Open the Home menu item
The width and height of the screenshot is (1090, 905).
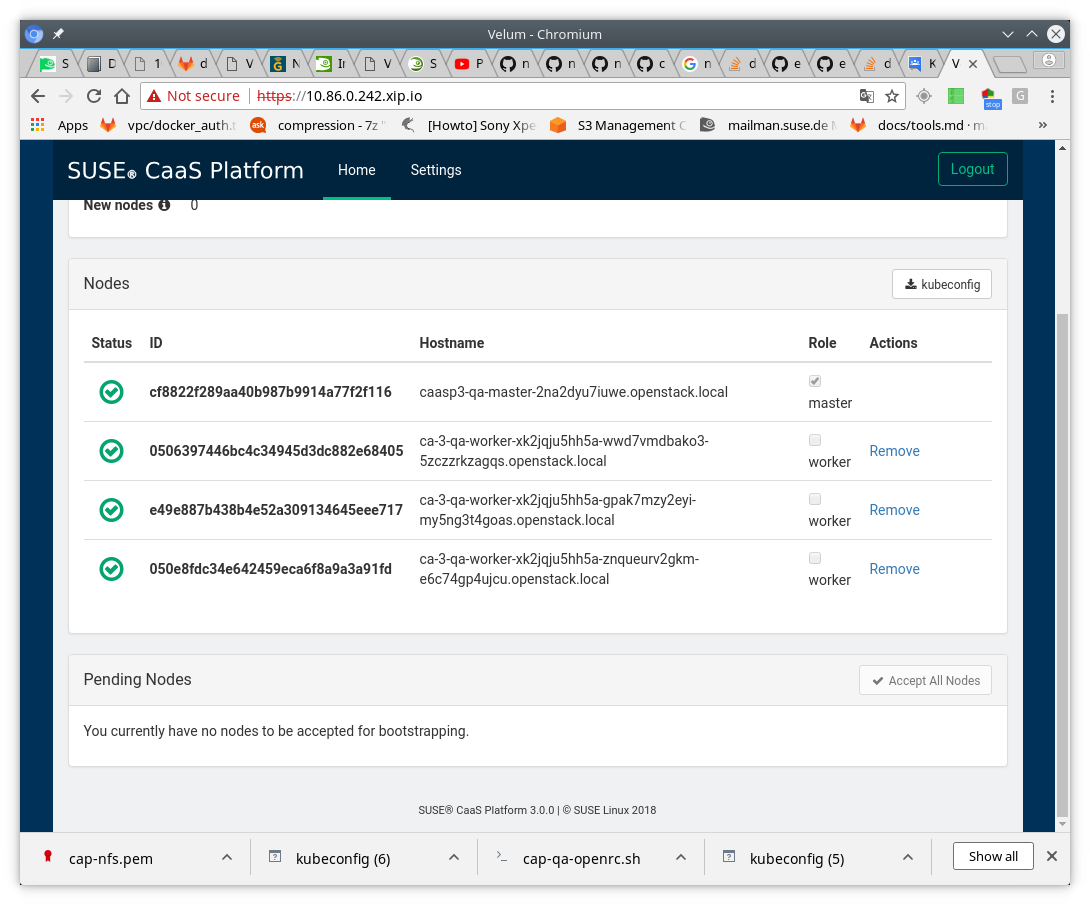coord(357,170)
